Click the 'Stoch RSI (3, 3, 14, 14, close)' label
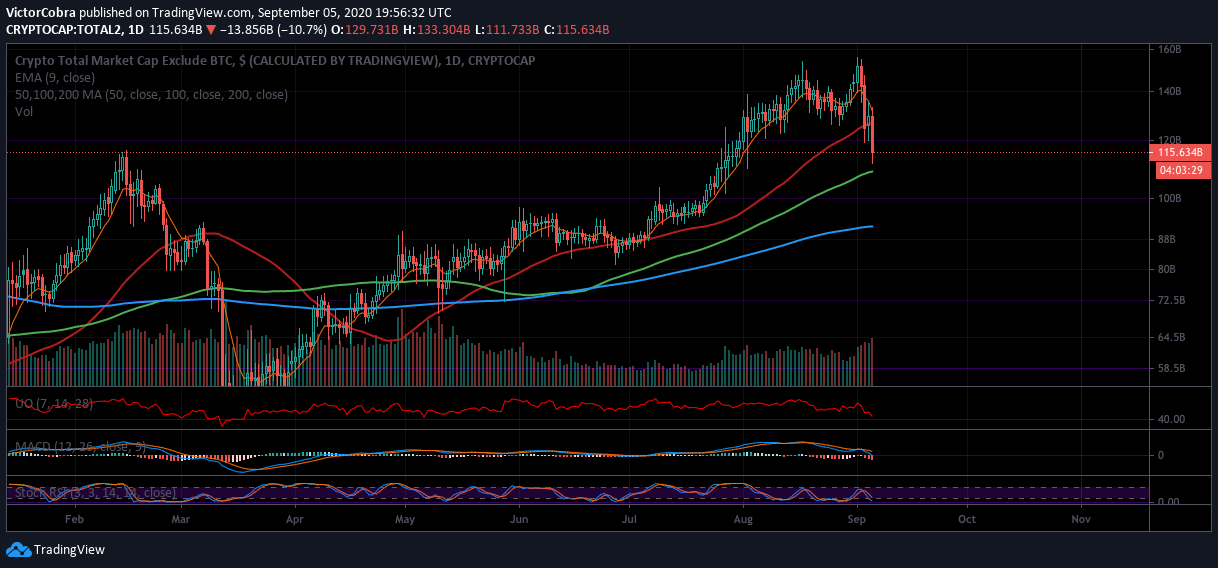This screenshot has height=568, width=1218. [96, 493]
